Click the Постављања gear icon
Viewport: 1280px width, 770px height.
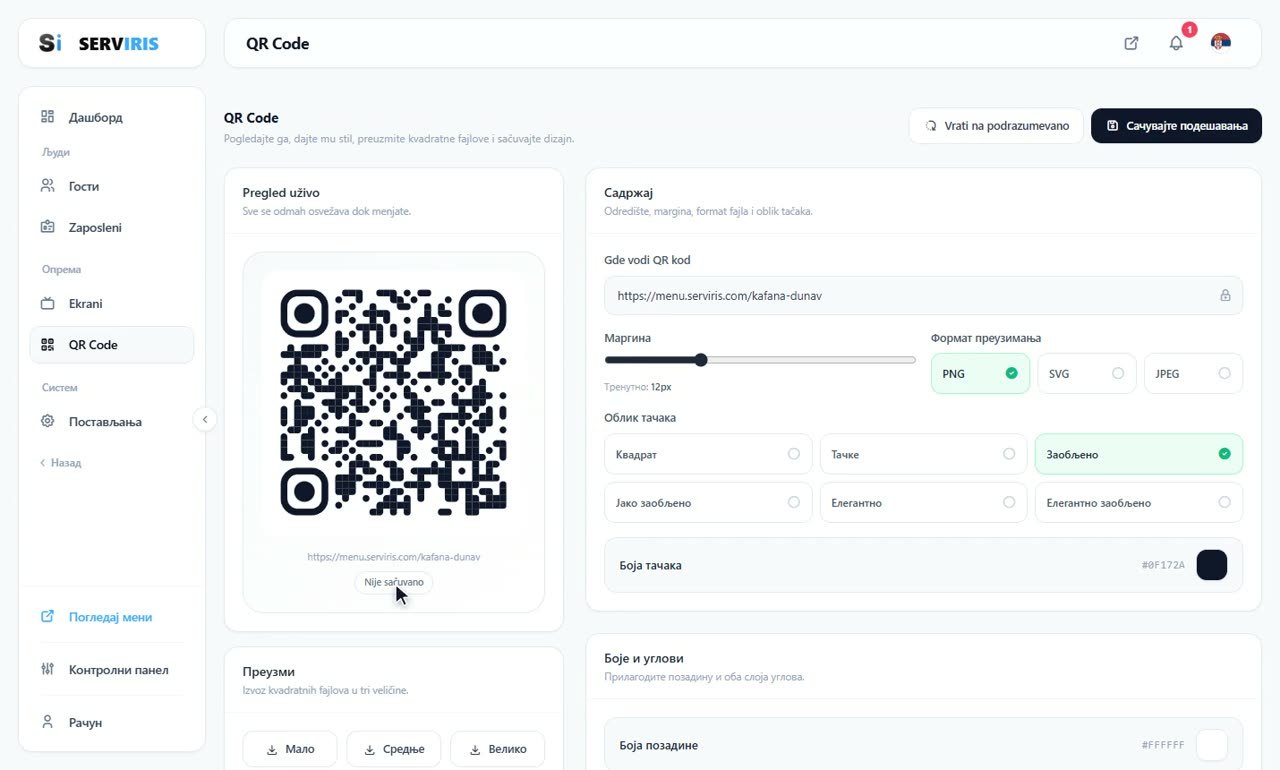(x=47, y=421)
